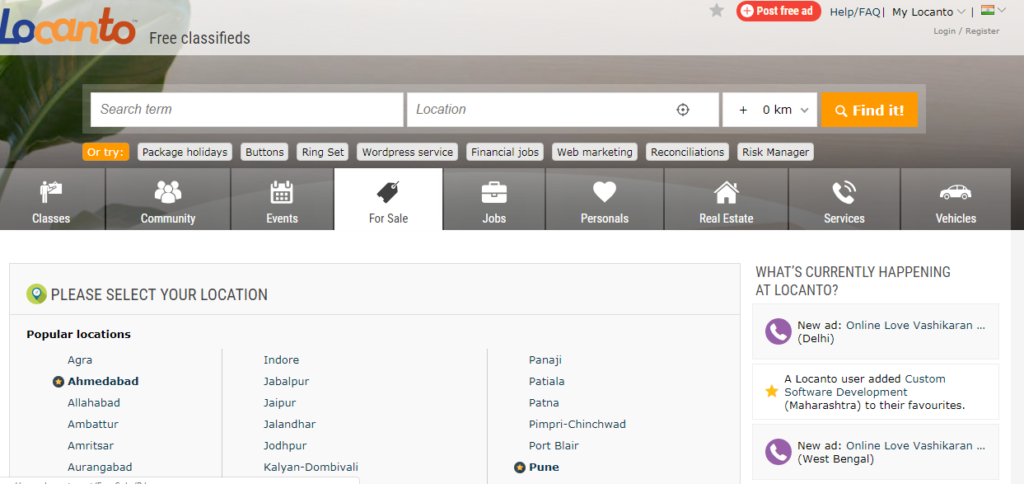Select Jaipur location

coord(280,403)
